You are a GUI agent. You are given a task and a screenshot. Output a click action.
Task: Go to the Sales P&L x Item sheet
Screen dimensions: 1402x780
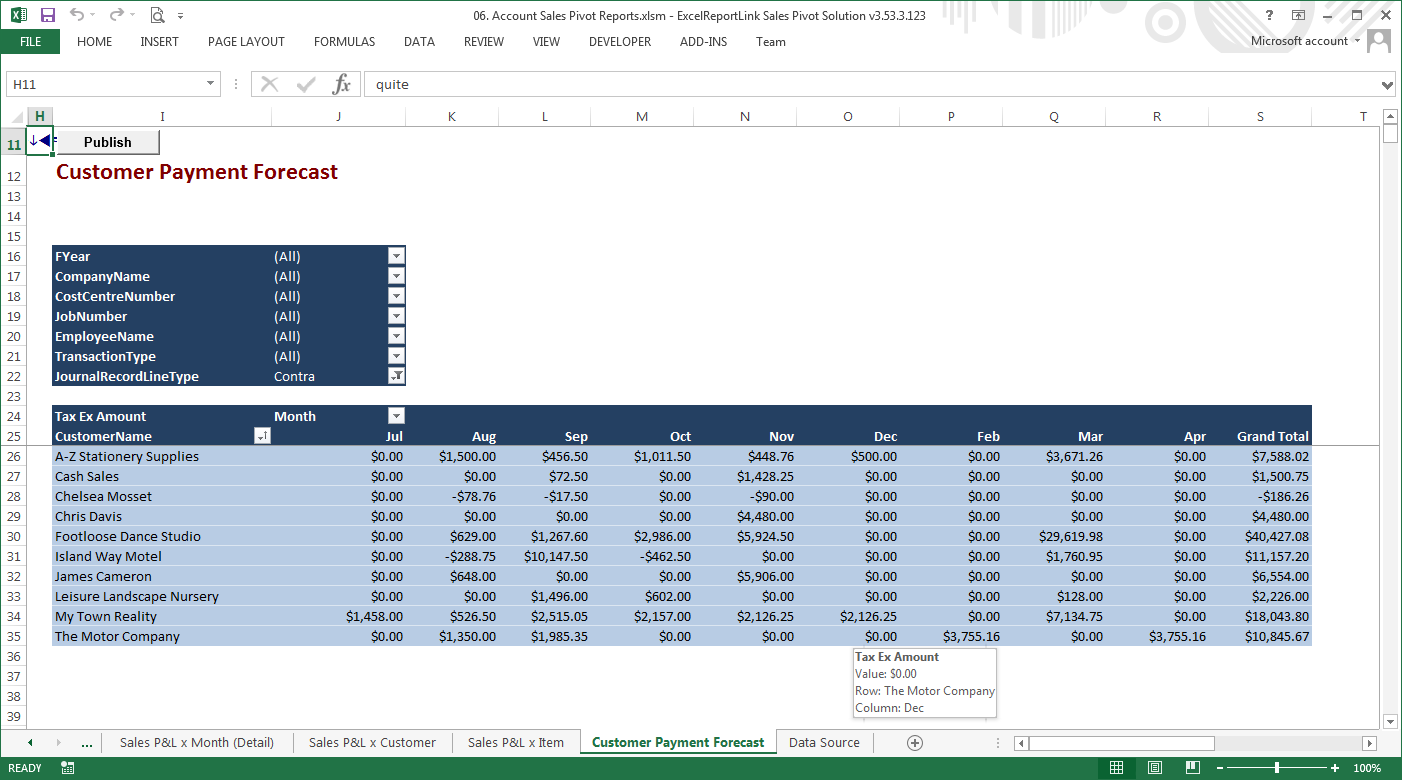pyautogui.click(x=516, y=742)
